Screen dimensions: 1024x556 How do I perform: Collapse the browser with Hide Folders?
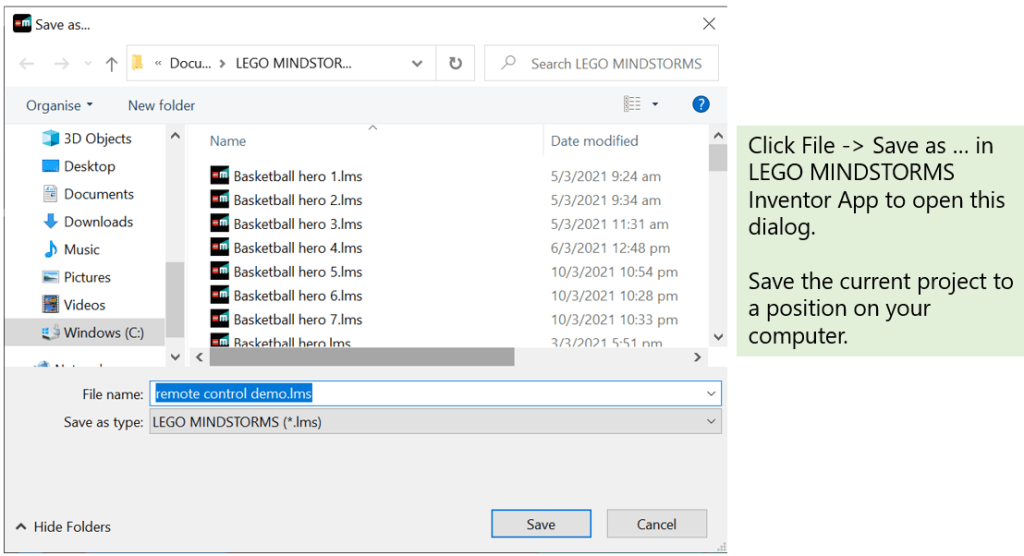[63, 526]
